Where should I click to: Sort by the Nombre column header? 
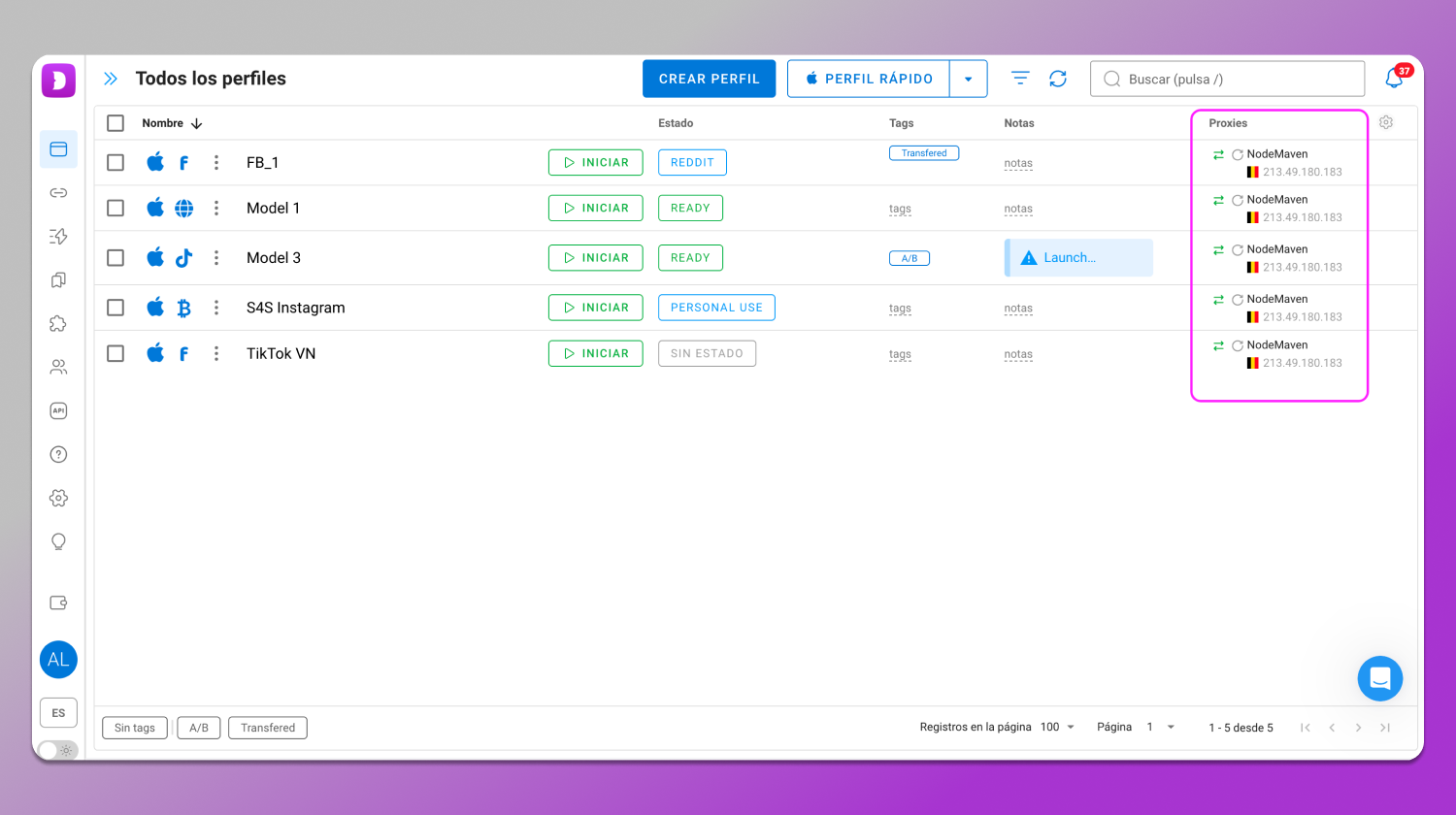tap(163, 123)
